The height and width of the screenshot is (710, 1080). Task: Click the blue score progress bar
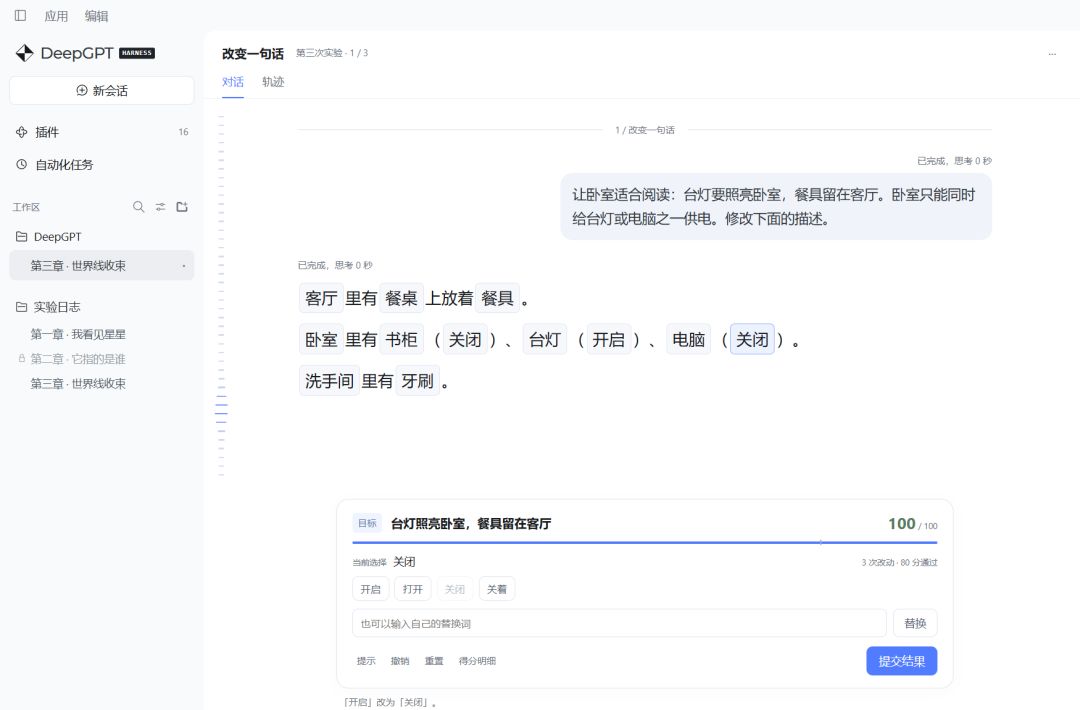tap(645, 543)
